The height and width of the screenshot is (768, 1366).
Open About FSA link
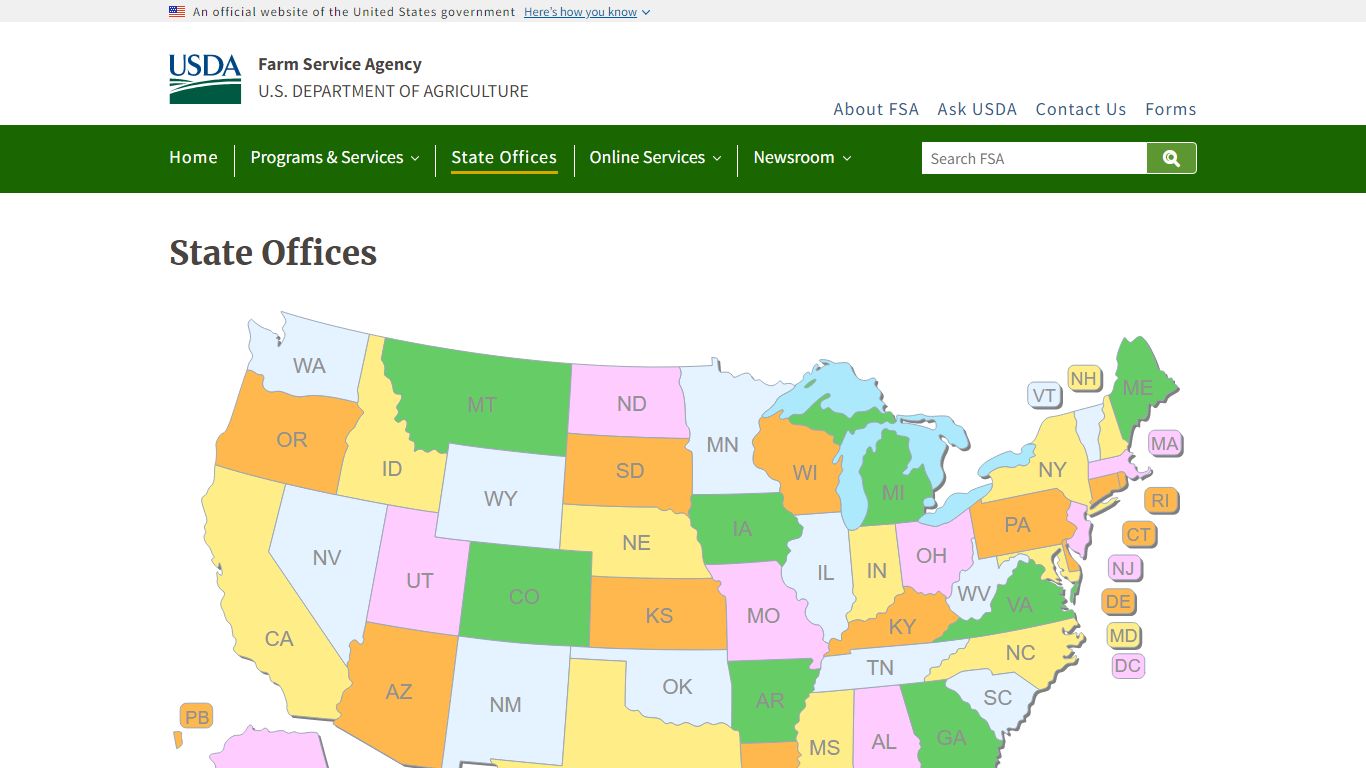coord(876,109)
